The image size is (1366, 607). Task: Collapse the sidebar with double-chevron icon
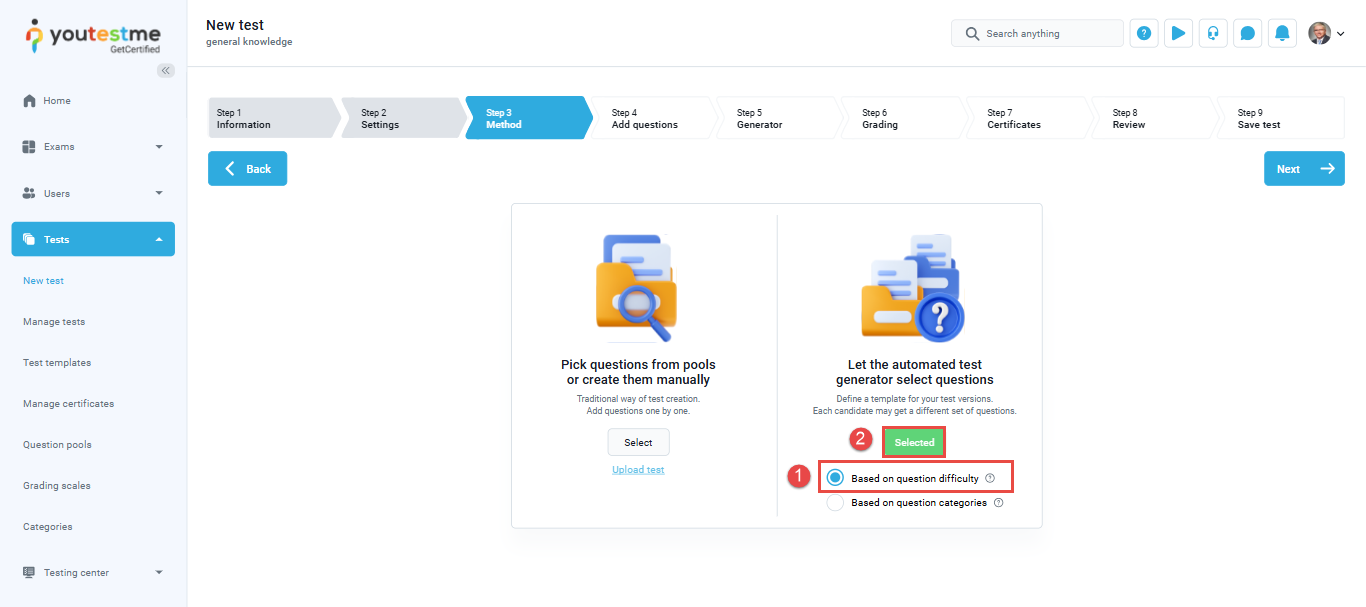coord(166,70)
